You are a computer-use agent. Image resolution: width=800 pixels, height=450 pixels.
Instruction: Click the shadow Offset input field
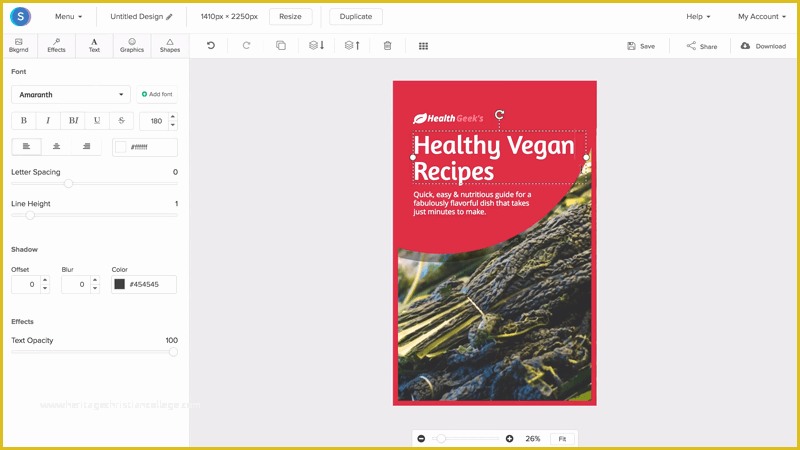click(x=26, y=284)
